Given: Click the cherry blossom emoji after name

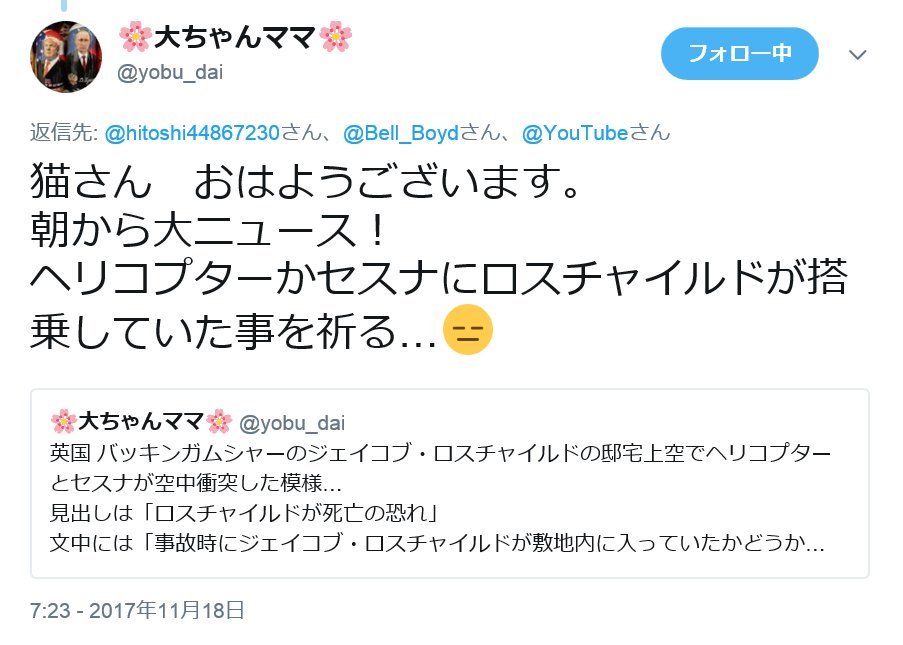Looking at the screenshot, I should coord(335,37).
